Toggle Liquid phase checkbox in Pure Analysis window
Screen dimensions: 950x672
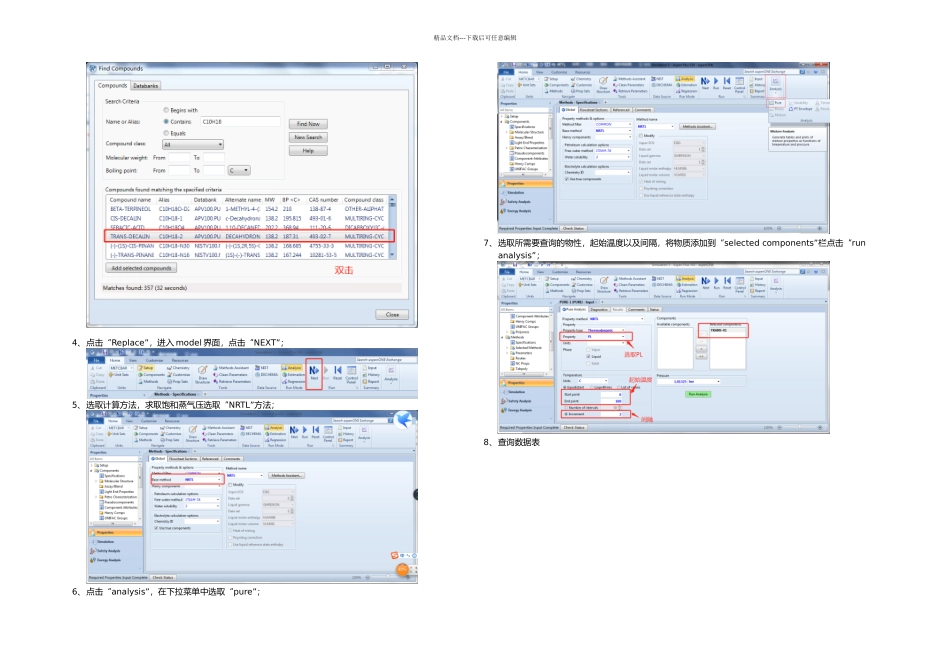593,357
